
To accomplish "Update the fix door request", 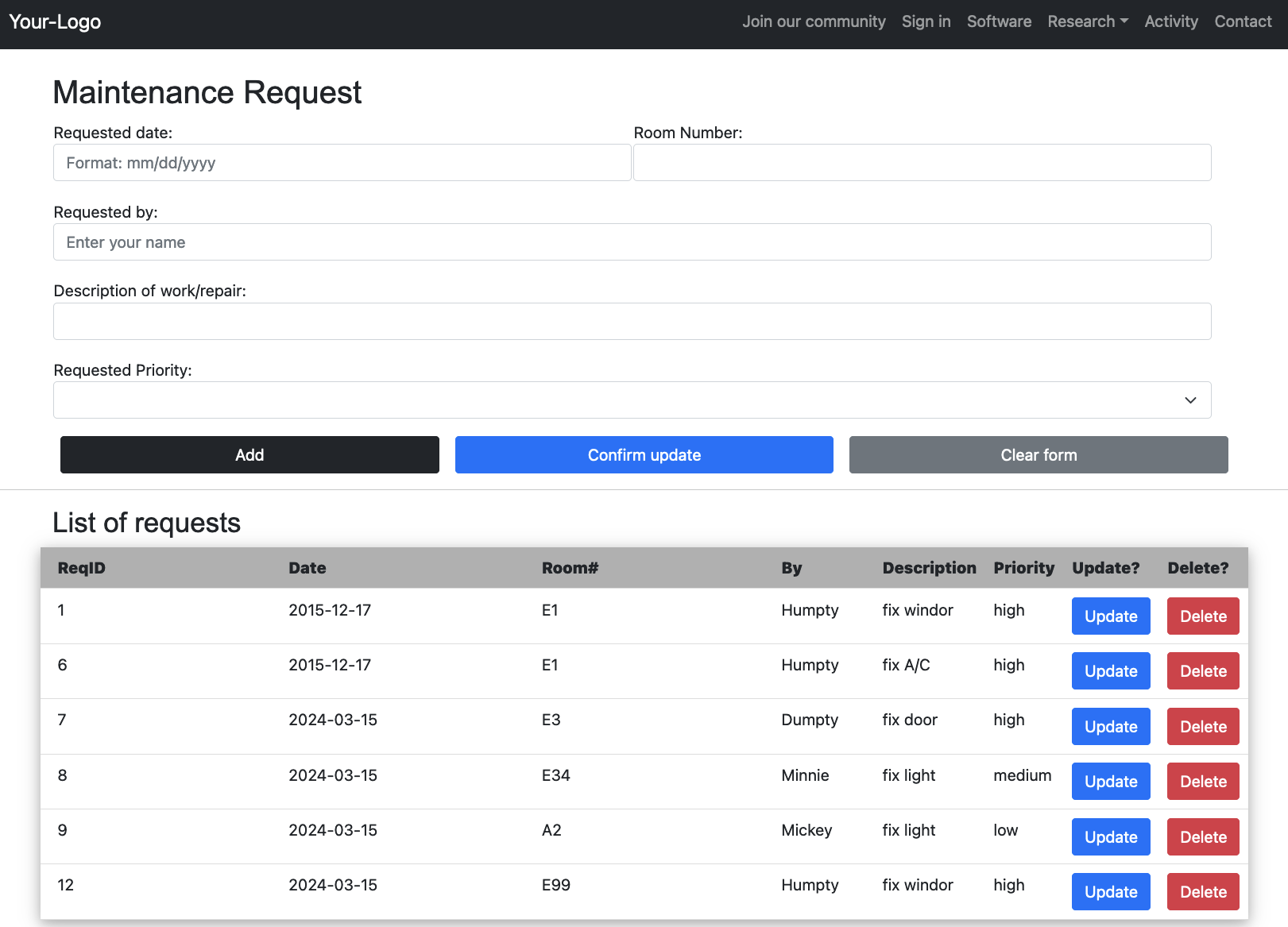I will click(1110, 726).
